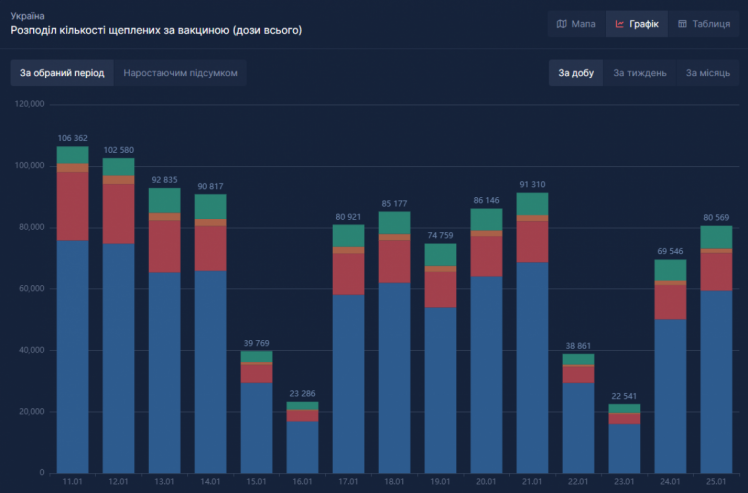Select the Графік view tab

coord(635,24)
